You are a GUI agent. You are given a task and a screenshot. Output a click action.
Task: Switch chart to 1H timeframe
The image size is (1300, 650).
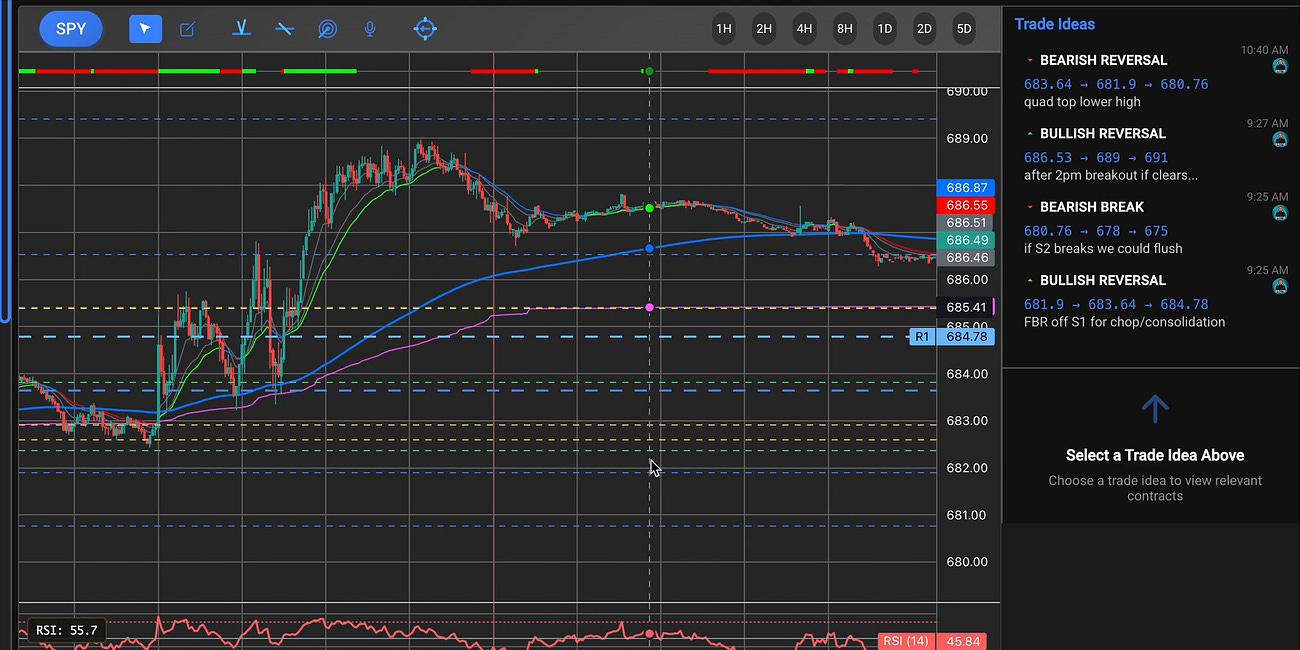click(724, 29)
